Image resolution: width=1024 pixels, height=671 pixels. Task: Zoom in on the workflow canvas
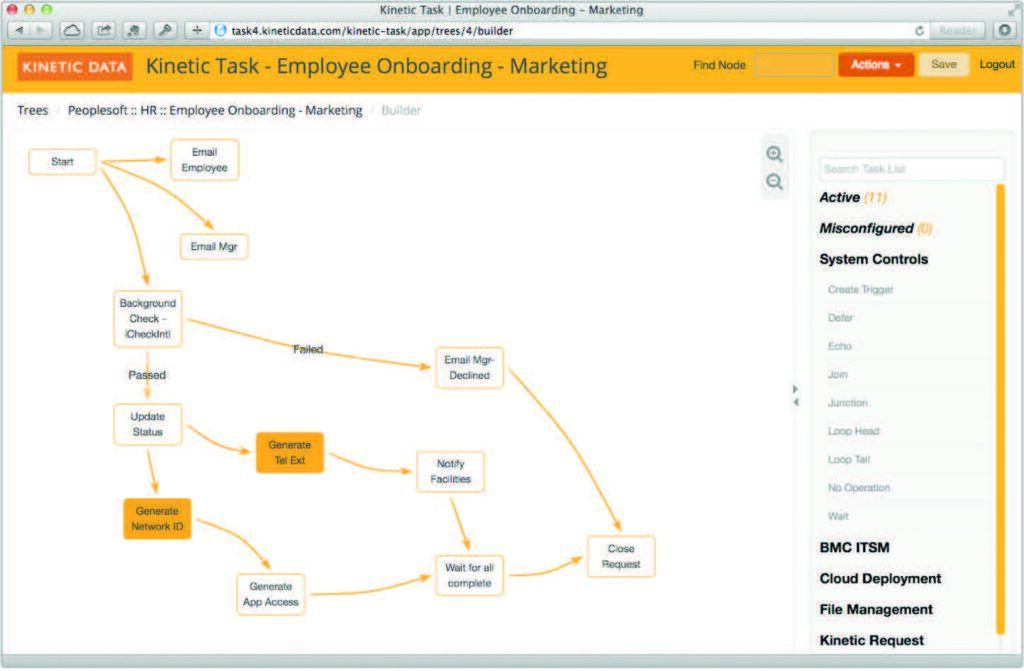774,154
